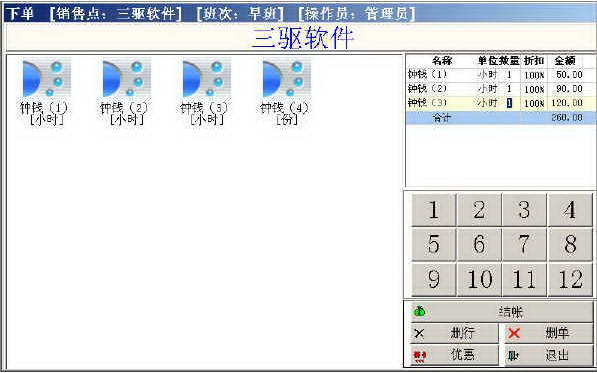Click the 小时 unit cell of 钟钱(1)
This screenshot has width=597, height=373.
coord(487,75)
